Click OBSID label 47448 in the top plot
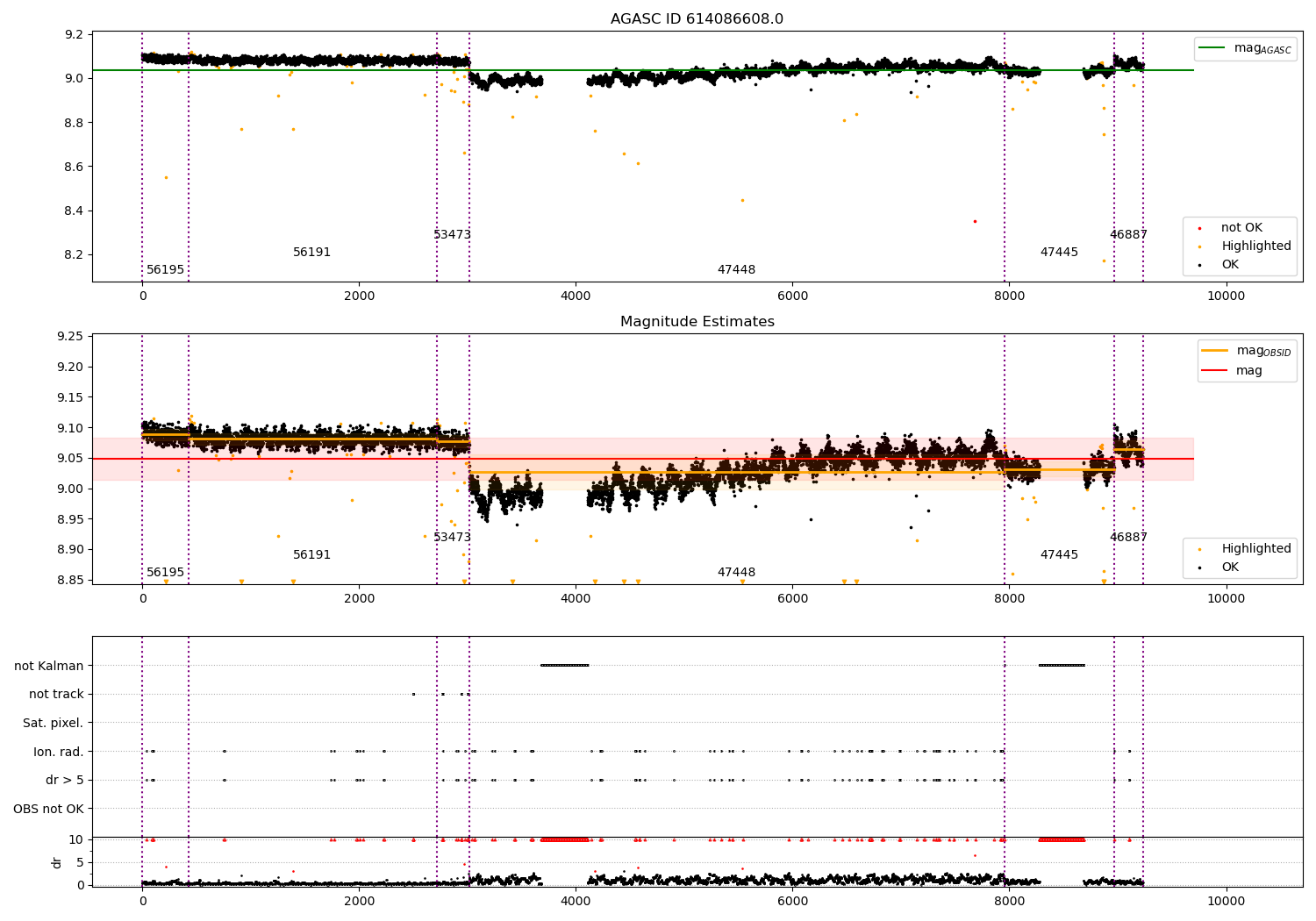1316x921 pixels. (x=736, y=270)
